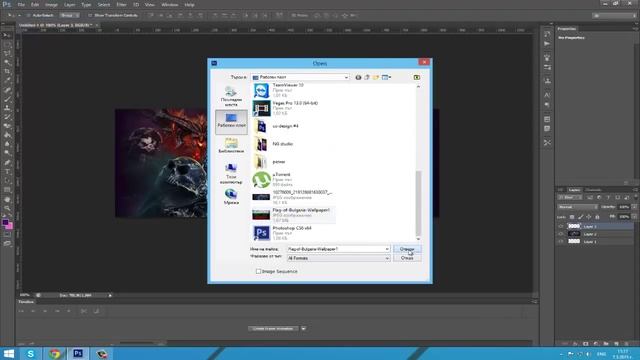The width and height of the screenshot is (640, 360).
Task: Select the Photoshop CS6 x64 shortcut
Action: [x=293, y=233]
